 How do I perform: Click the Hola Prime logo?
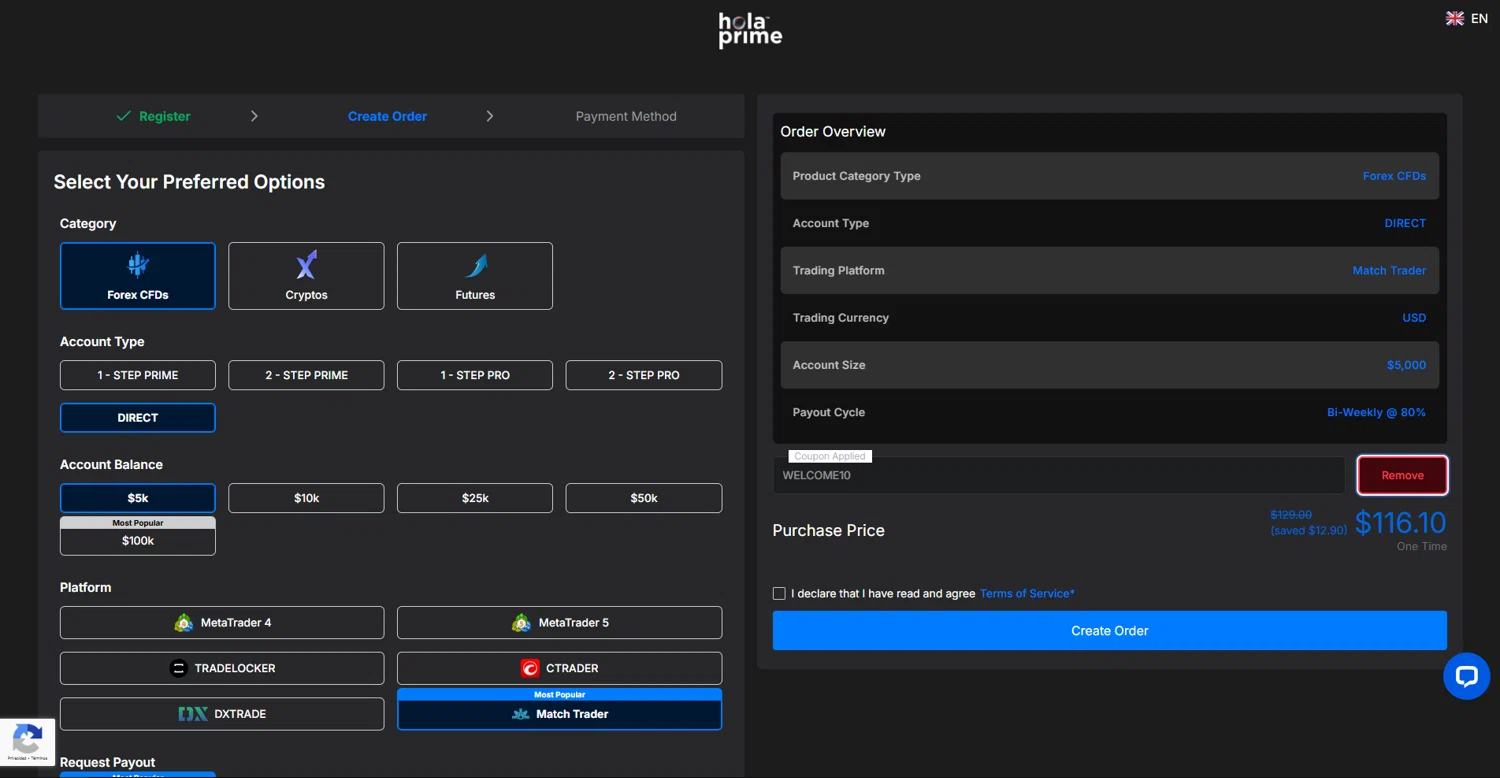750,30
